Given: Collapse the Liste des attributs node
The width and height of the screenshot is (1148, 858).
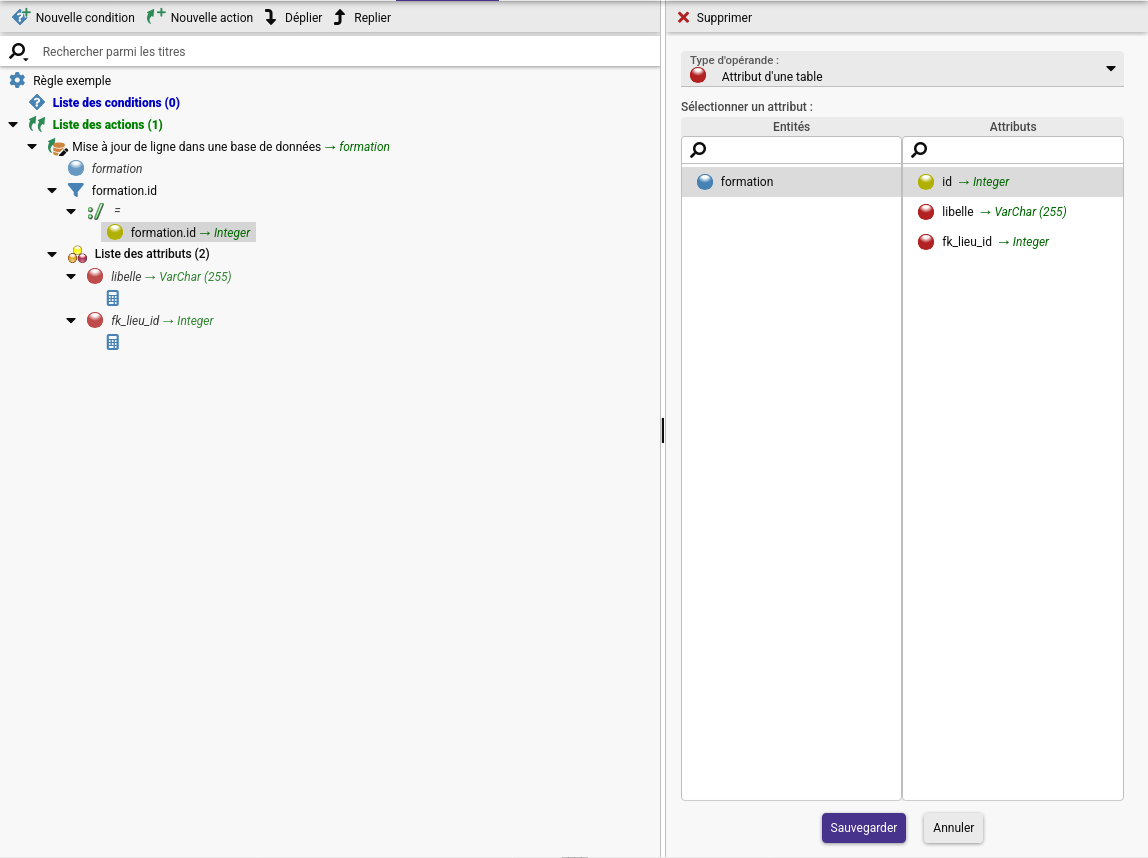Looking at the screenshot, I should coord(52,254).
